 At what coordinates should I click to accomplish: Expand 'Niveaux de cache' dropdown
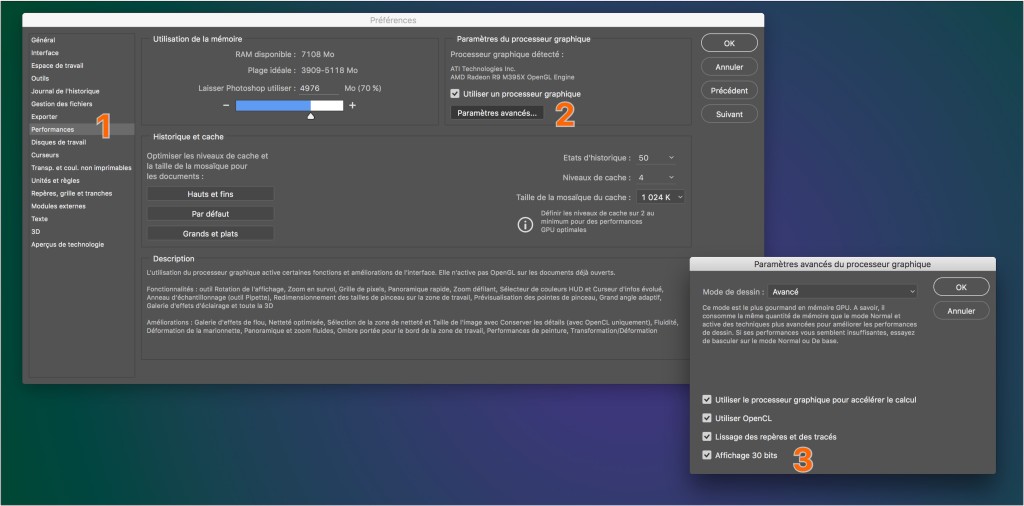[x=656, y=177]
